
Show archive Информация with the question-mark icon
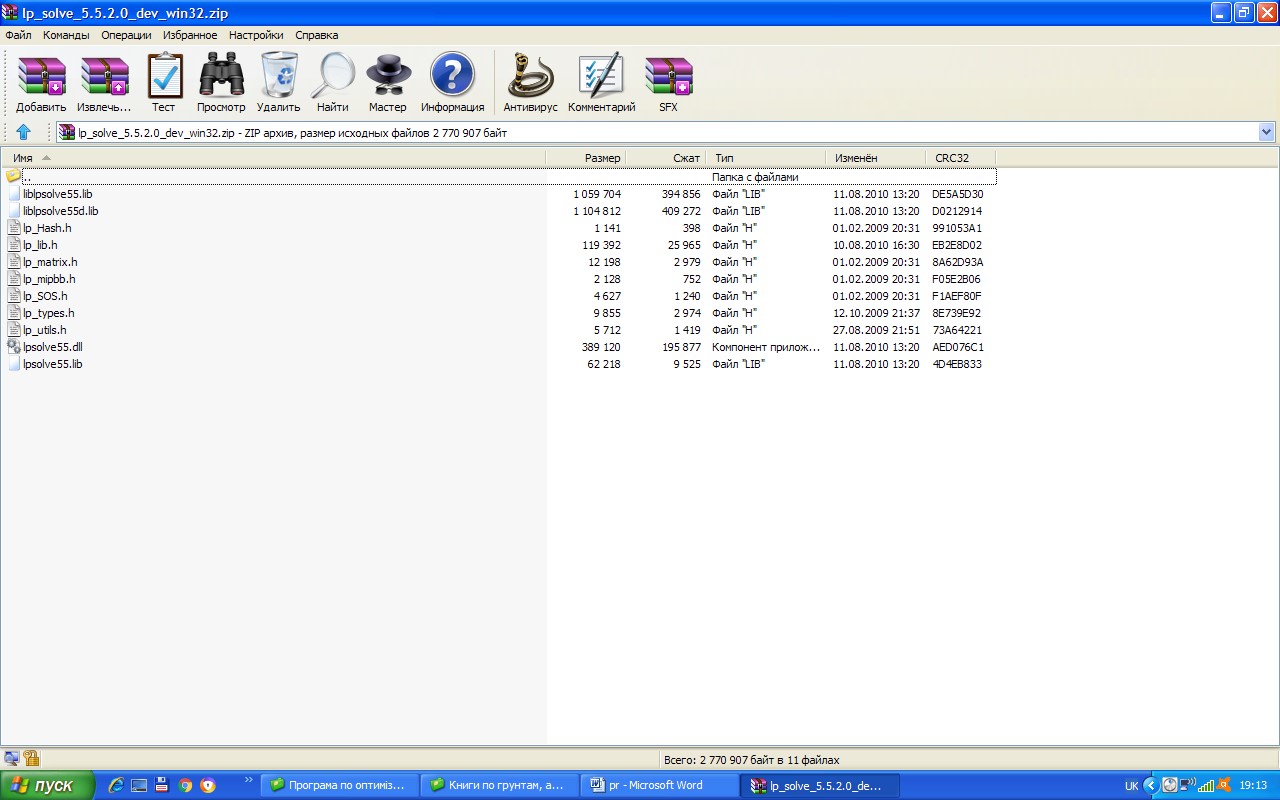(x=452, y=83)
